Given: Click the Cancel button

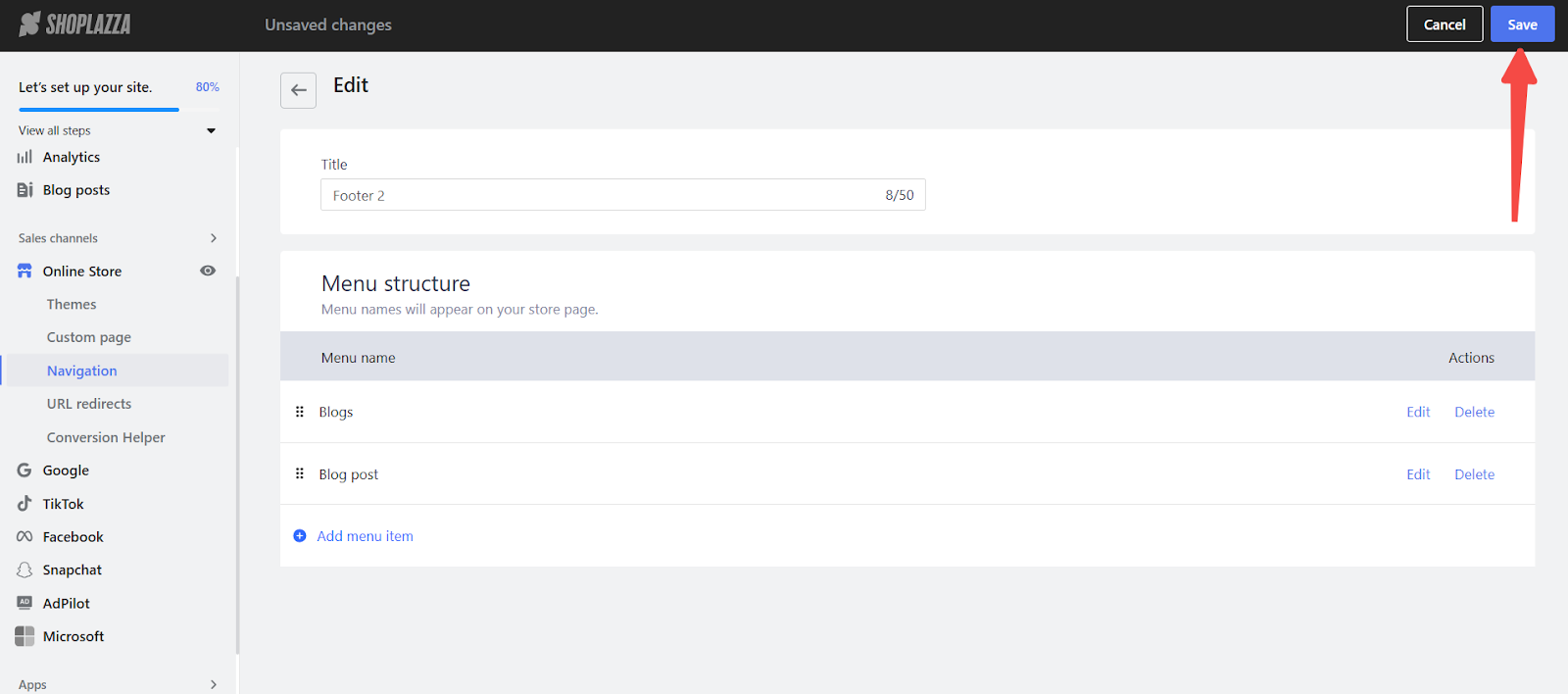Looking at the screenshot, I should coord(1445,25).
